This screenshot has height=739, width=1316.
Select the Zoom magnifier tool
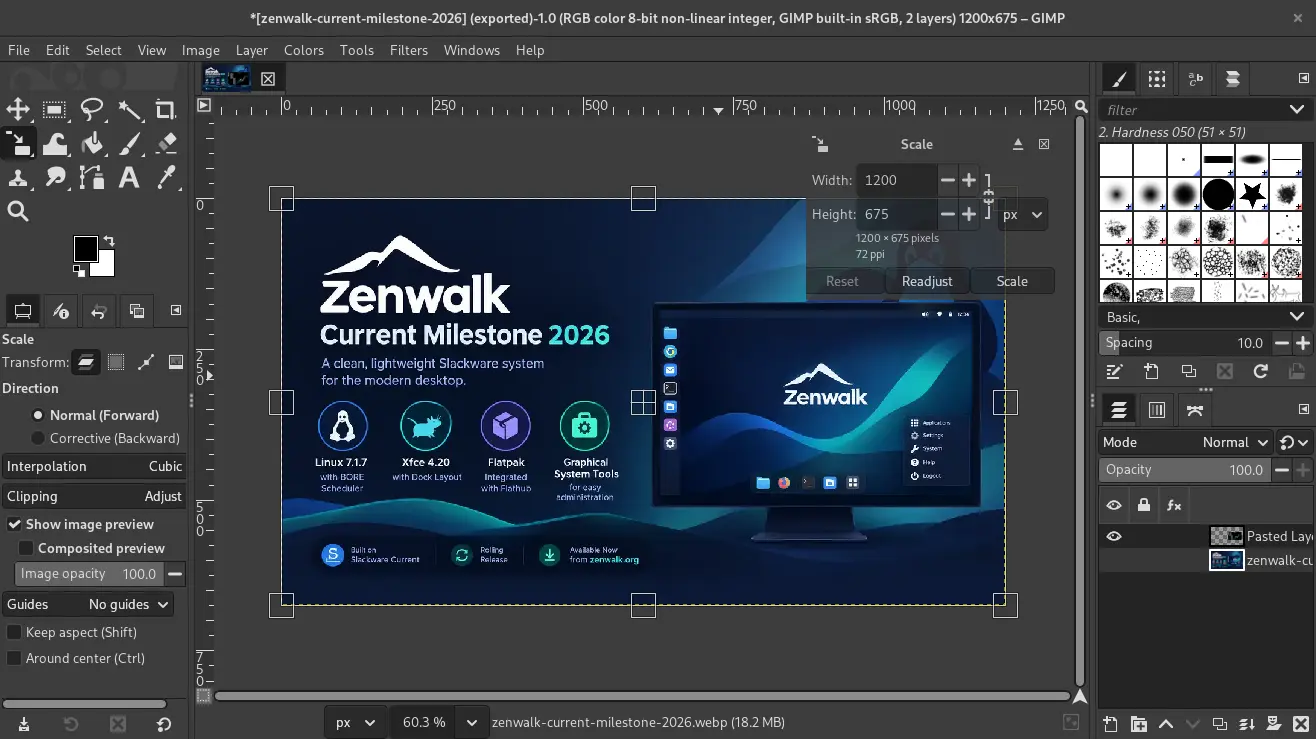click(18, 211)
